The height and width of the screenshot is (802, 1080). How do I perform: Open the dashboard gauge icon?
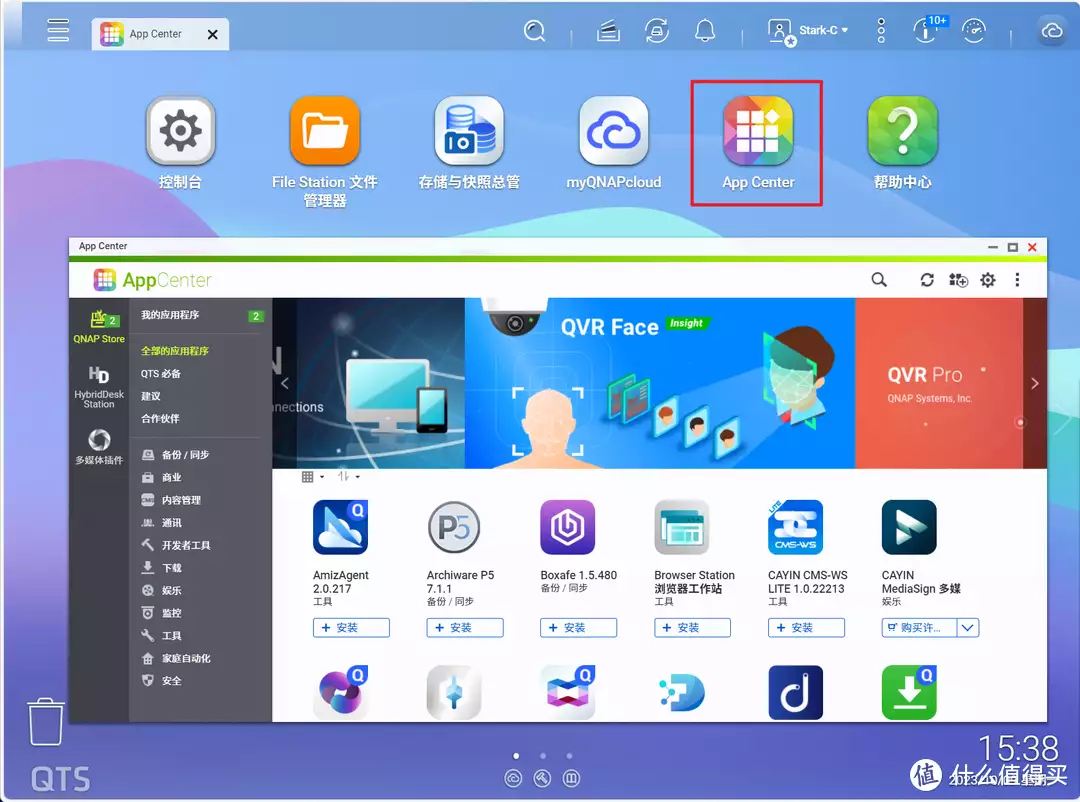(974, 30)
